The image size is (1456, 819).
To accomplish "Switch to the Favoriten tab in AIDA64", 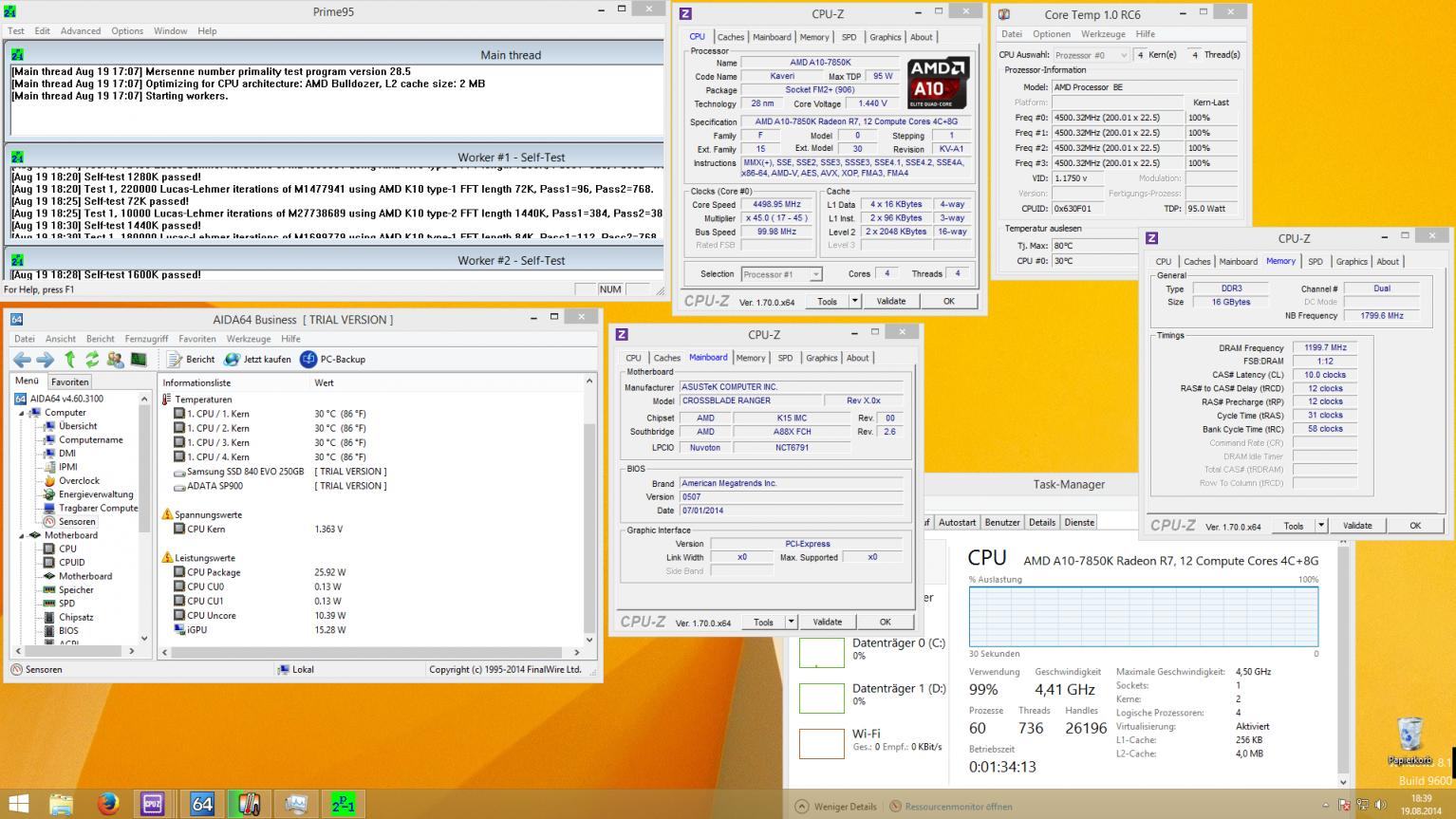I will tap(69, 382).
